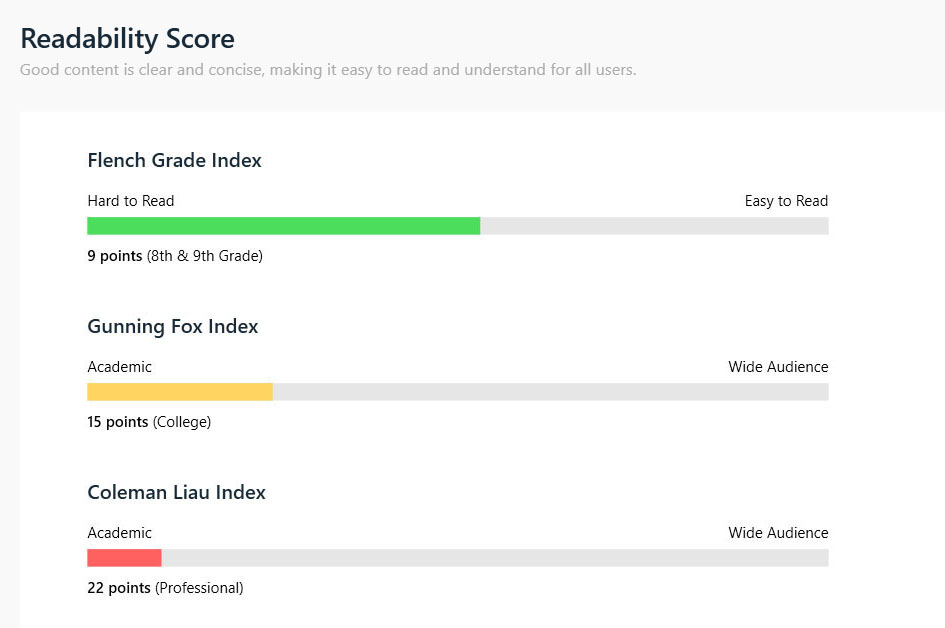
Task: Select the 22 points (Professional) score
Action: (x=165, y=588)
